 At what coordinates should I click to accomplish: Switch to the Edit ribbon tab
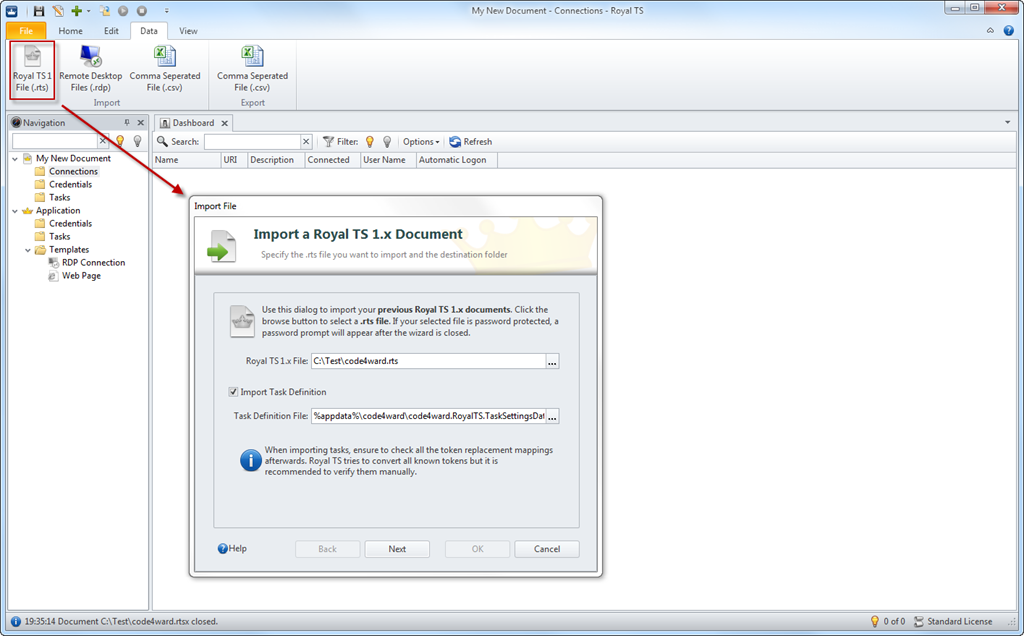click(x=111, y=31)
